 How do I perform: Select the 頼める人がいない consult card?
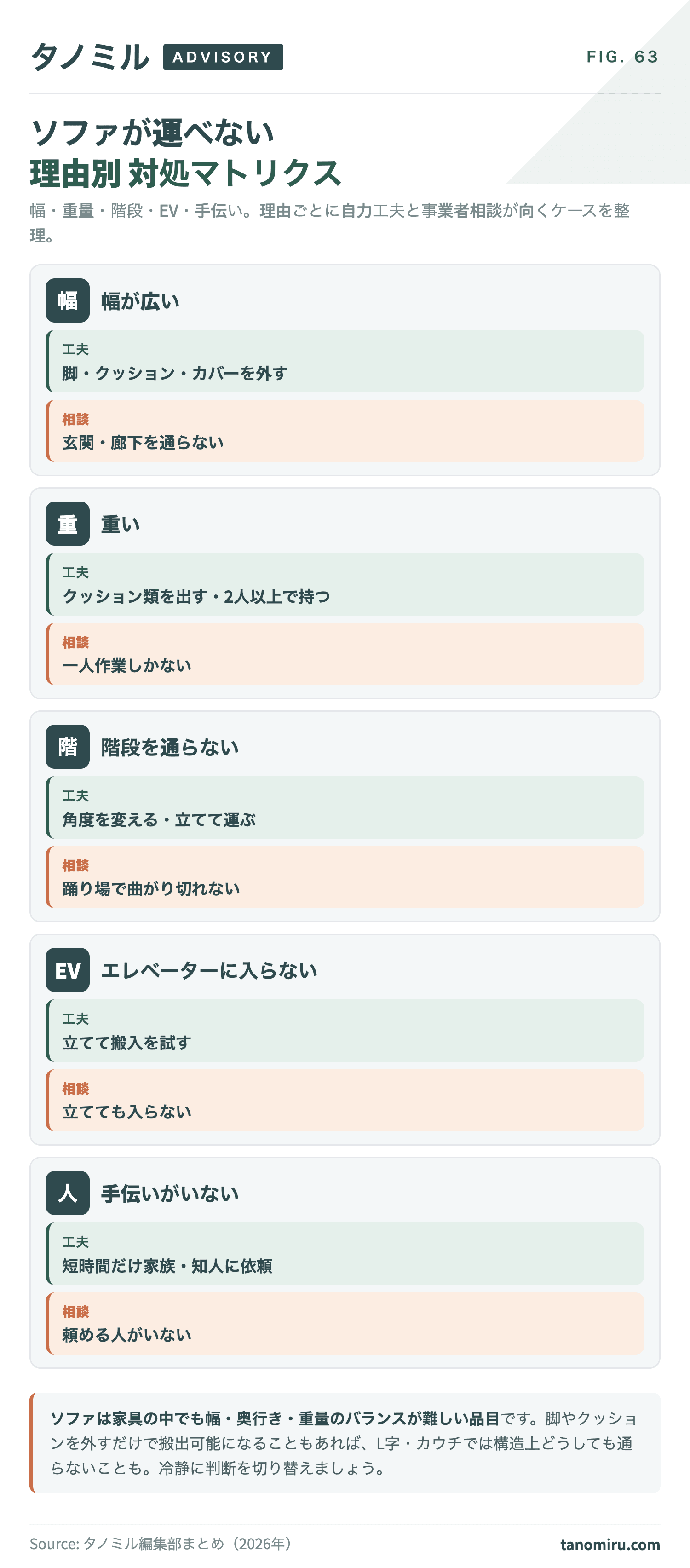tap(345, 1323)
